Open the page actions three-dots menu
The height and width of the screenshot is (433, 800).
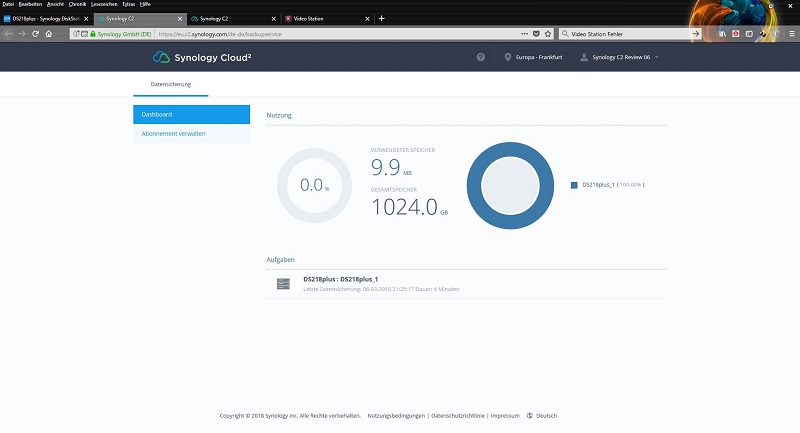(524, 34)
